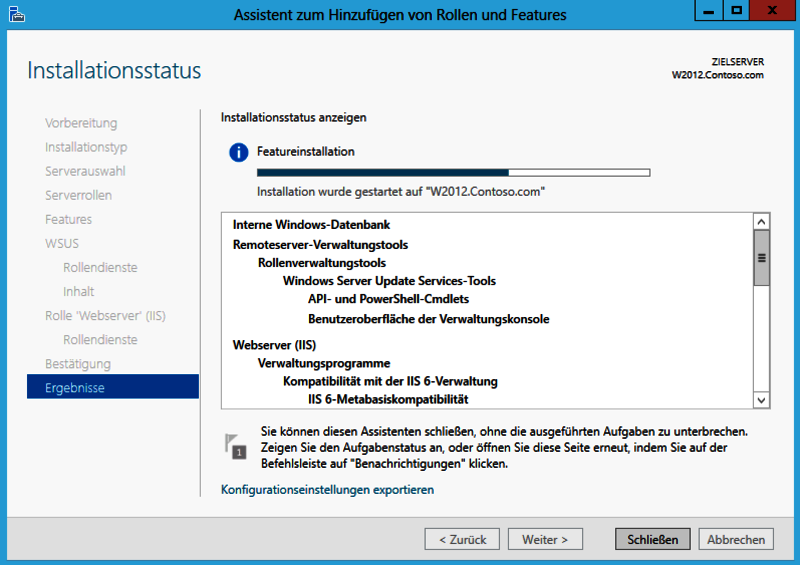
Task: Click the scrollbar thumb in feature list
Action: 761,258
